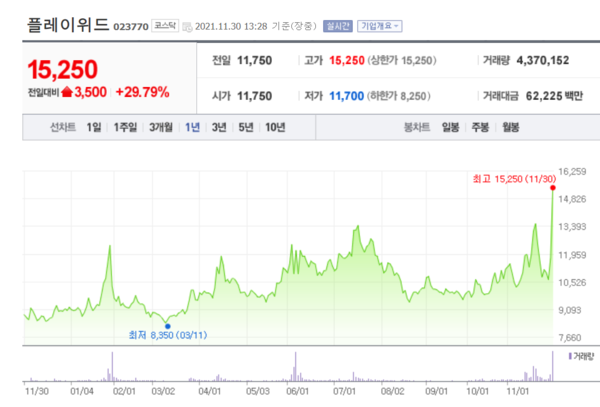
Task: Click the 06/01 date axis label
Action: pyautogui.click(x=297, y=391)
